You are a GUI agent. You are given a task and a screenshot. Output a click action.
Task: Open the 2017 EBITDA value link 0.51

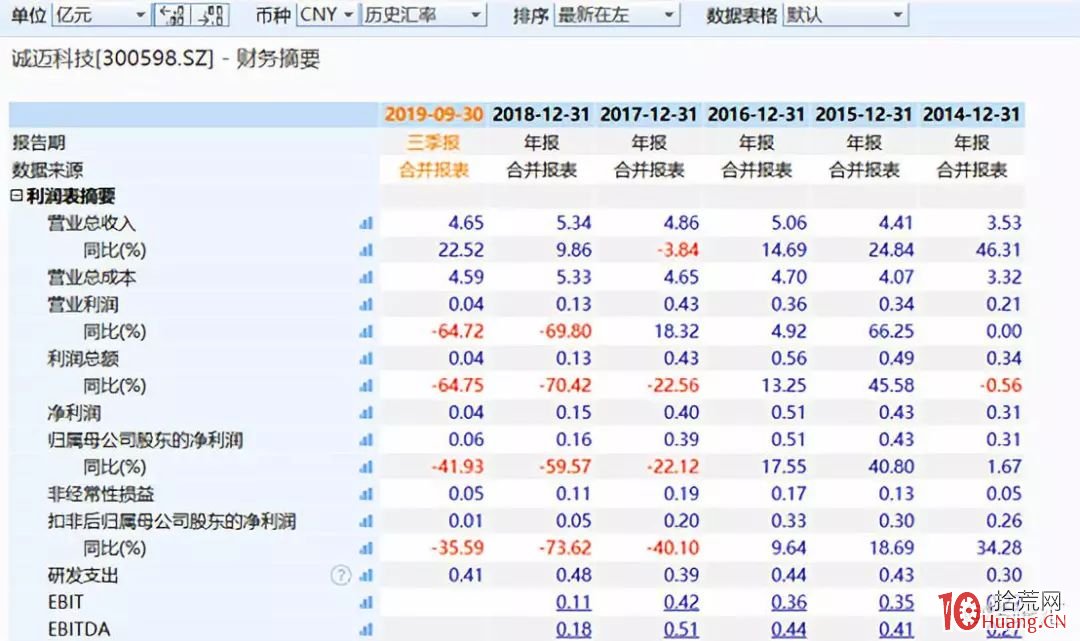(681, 629)
